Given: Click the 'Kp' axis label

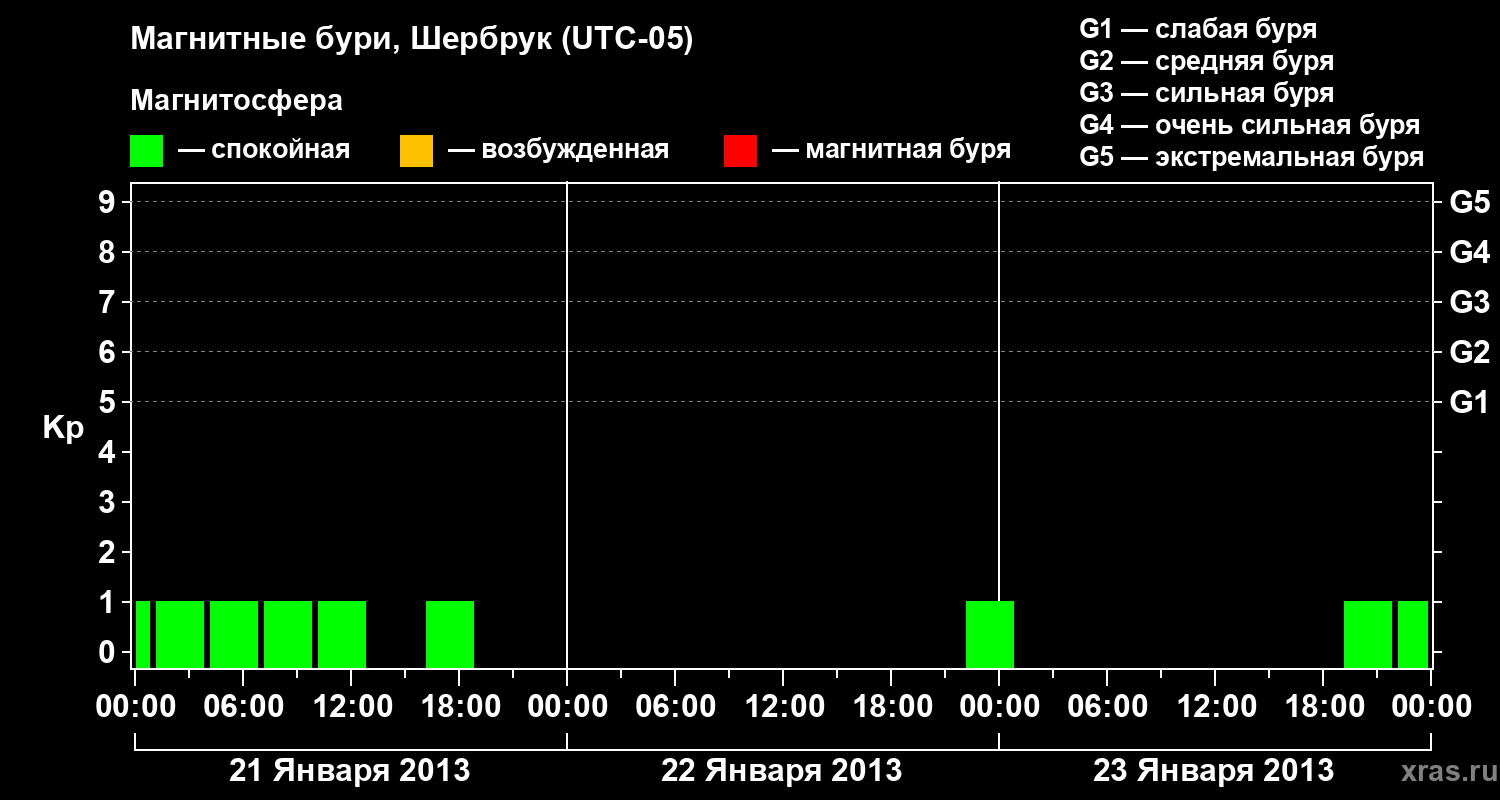Looking at the screenshot, I should [x=64, y=428].
